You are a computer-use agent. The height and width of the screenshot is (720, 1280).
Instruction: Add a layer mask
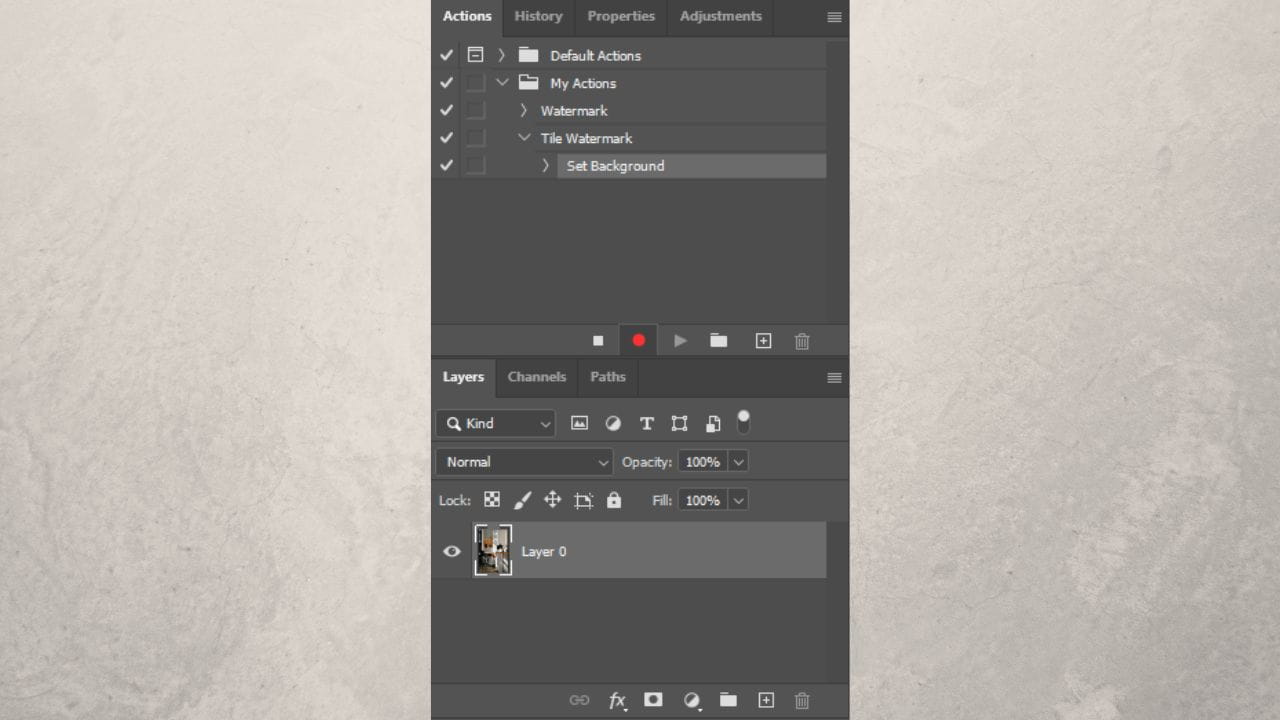(653, 700)
